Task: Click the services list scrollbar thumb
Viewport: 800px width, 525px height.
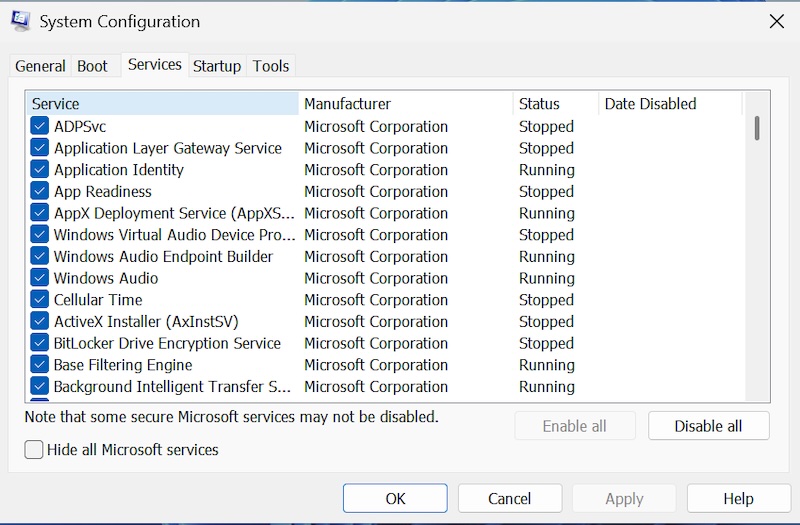Action: (757, 128)
